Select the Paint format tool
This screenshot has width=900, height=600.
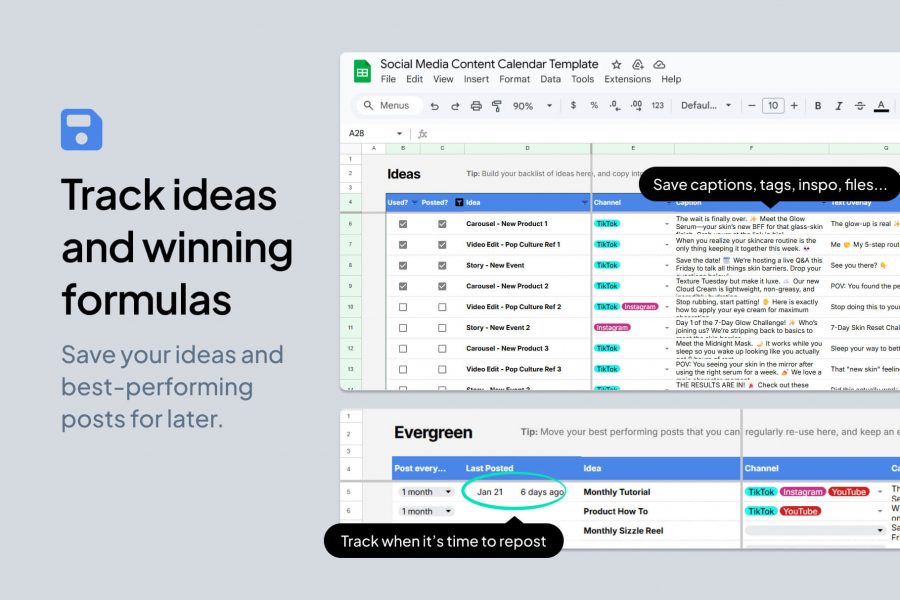coord(497,105)
